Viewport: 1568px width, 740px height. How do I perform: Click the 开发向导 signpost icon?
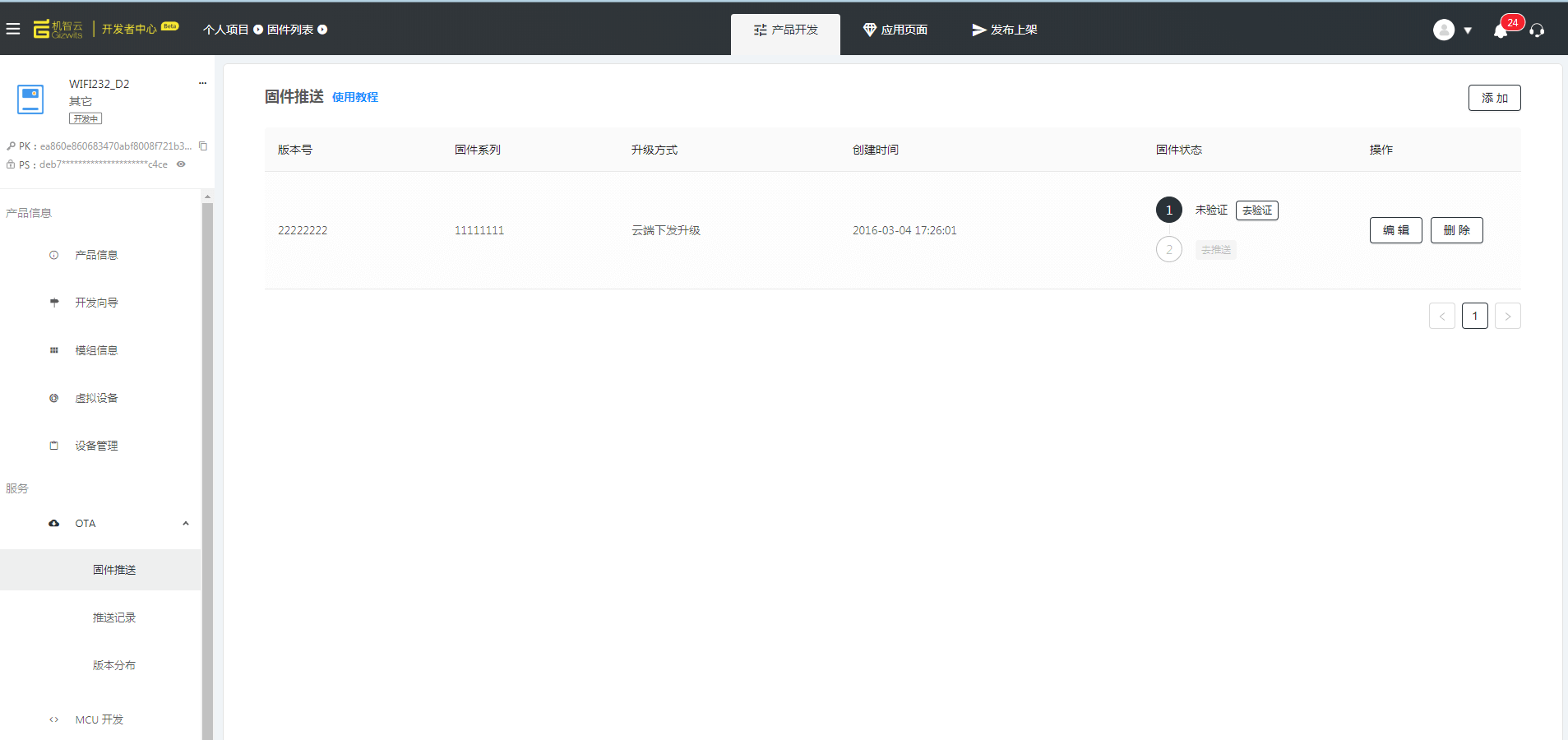pyautogui.click(x=54, y=303)
